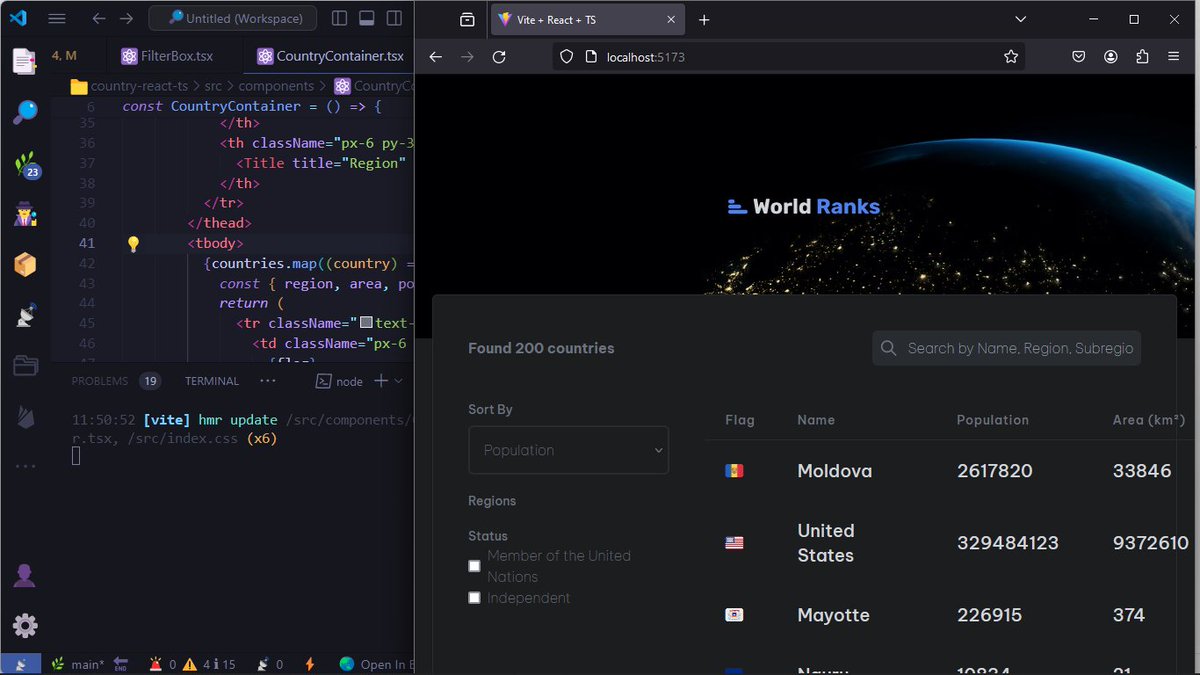Open the Manage gear in VS Code

pyautogui.click(x=24, y=626)
